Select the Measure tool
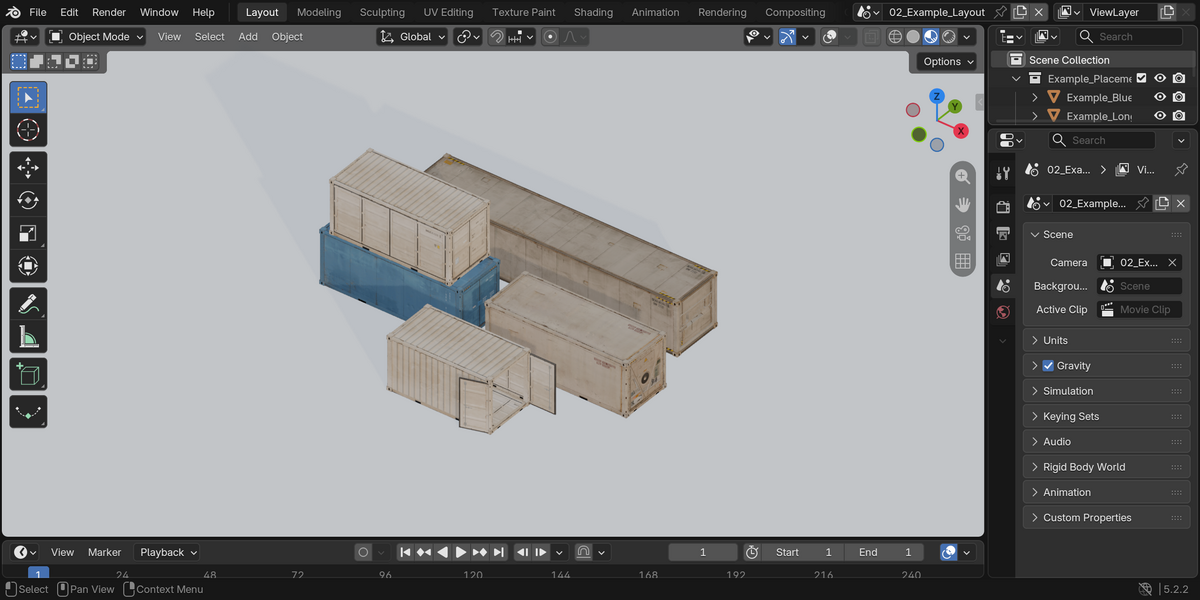Image resolution: width=1200 pixels, height=600 pixels. click(x=28, y=337)
